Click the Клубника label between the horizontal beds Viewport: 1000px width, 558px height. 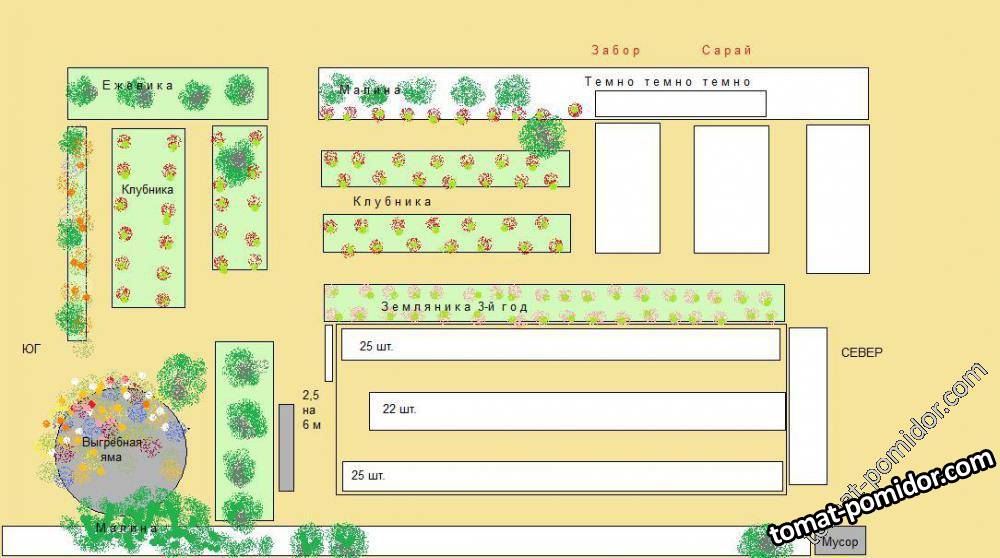coord(392,202)
